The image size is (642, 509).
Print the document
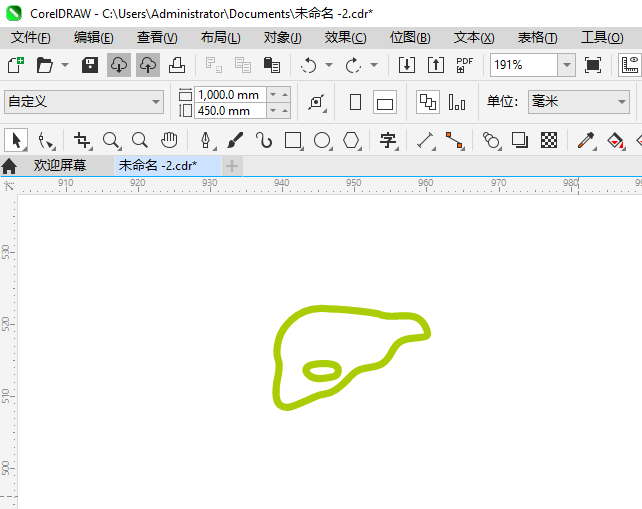click(x=177, y=65)
